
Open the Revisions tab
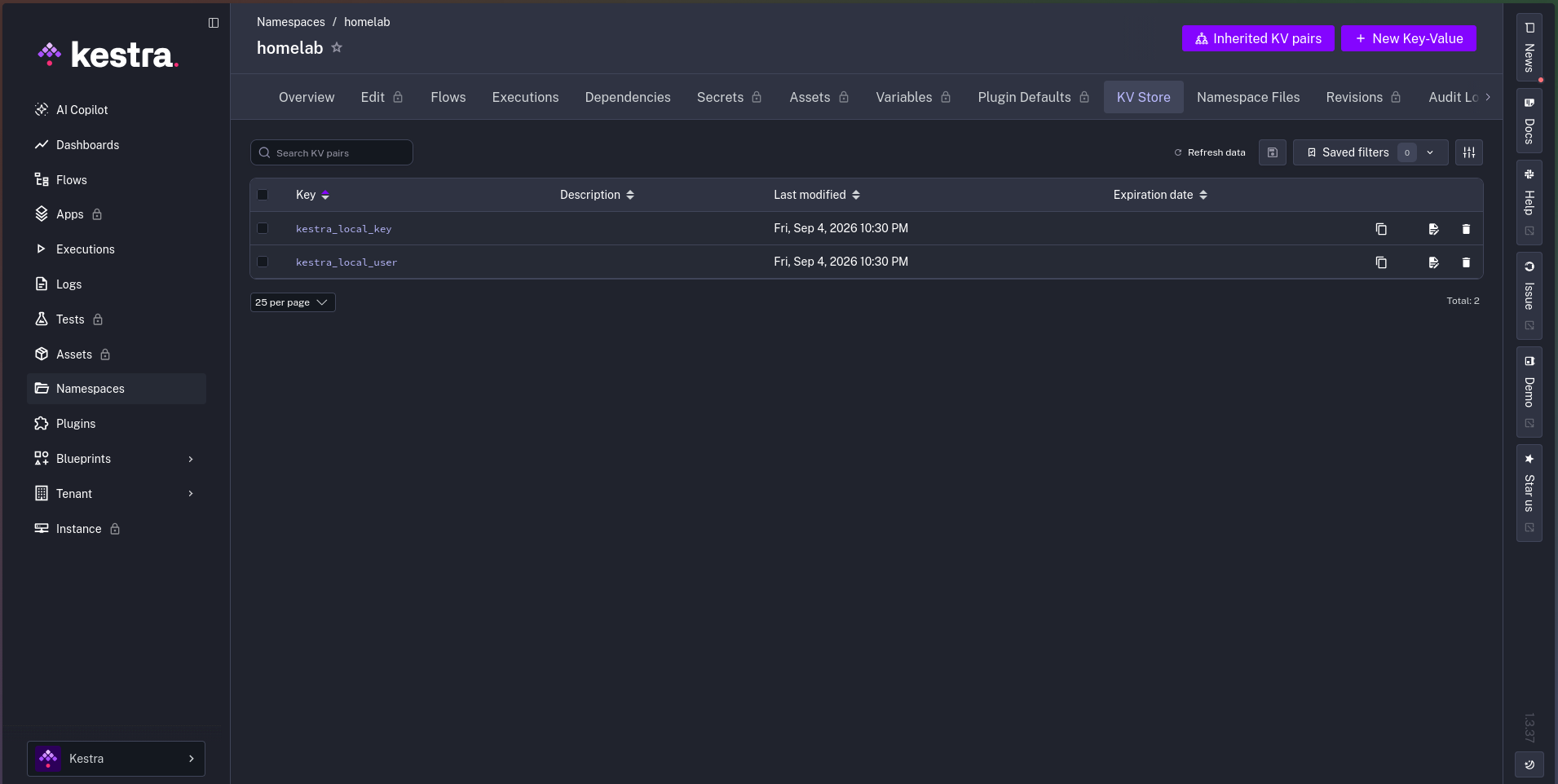click(1364, 97)
